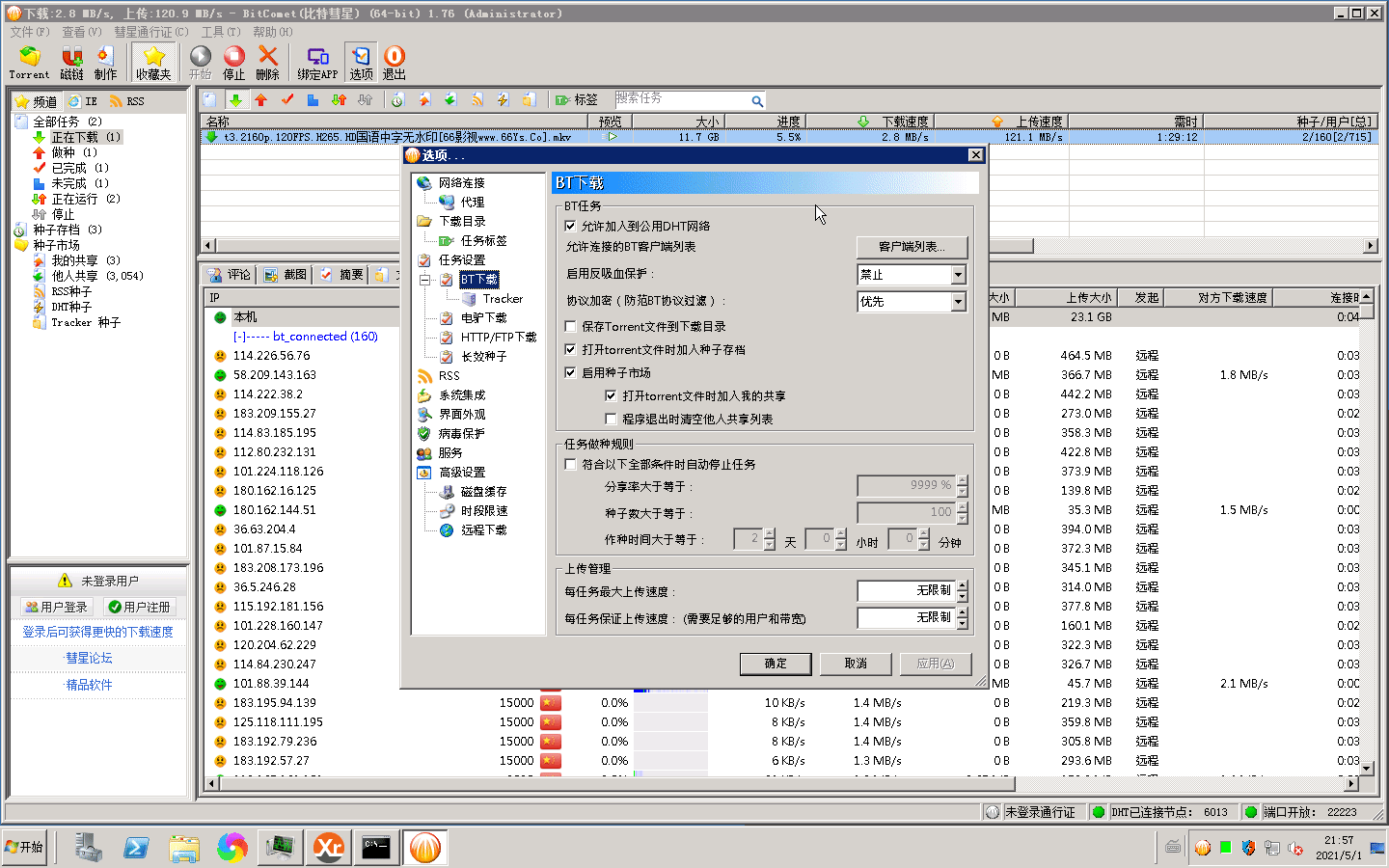1389x868 pixels.
Task: Open the 精品软件 software link
Action: coord(89,685)
